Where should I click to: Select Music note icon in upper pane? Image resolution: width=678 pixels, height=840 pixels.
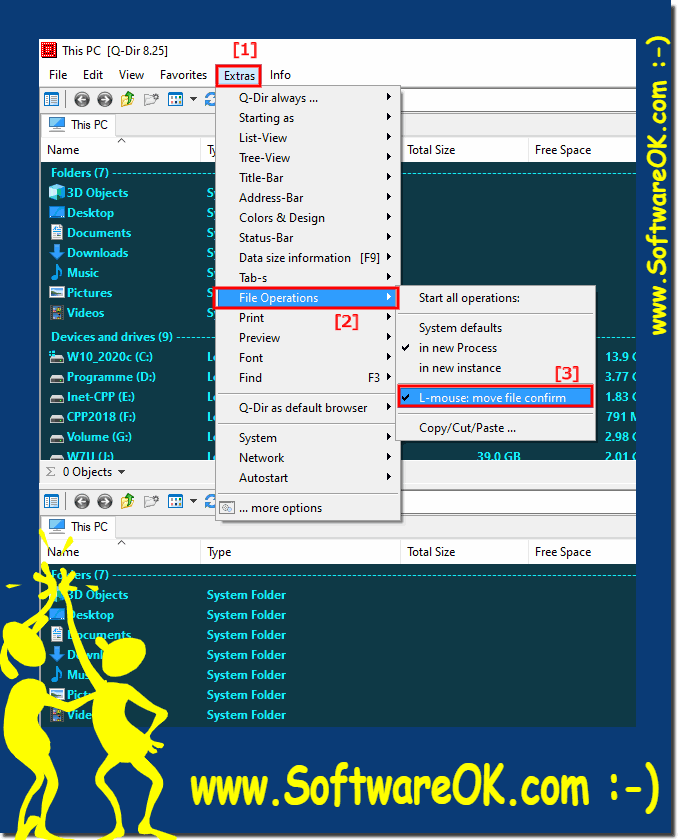coord(56,273)
